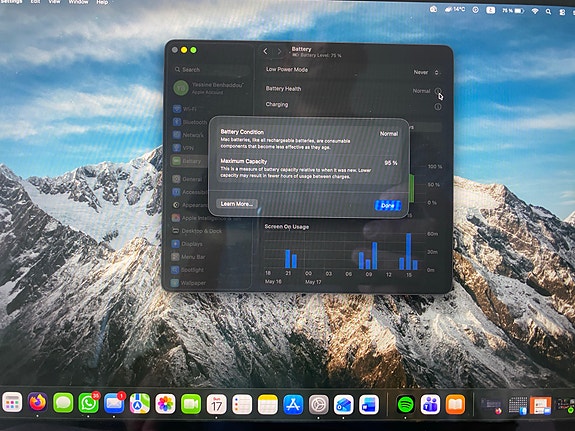Open the Help menu in the menu bar
This screenshot has height=431, width=575.
[102, 2]
